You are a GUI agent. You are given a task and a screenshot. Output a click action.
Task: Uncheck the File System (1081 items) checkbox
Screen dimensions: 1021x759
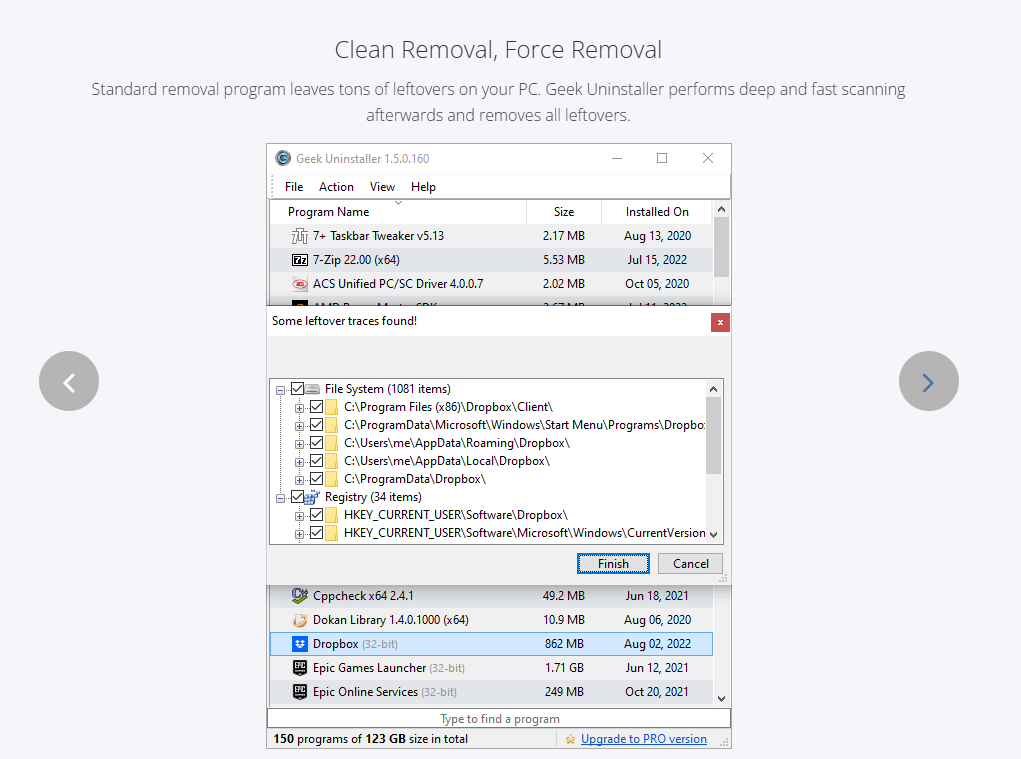(x=298, y=389)
